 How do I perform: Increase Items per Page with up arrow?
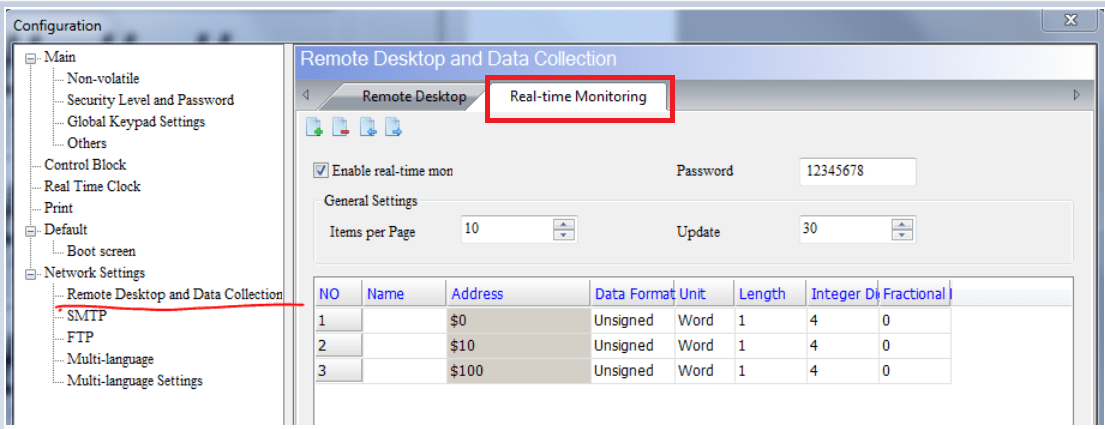point(565,224)
